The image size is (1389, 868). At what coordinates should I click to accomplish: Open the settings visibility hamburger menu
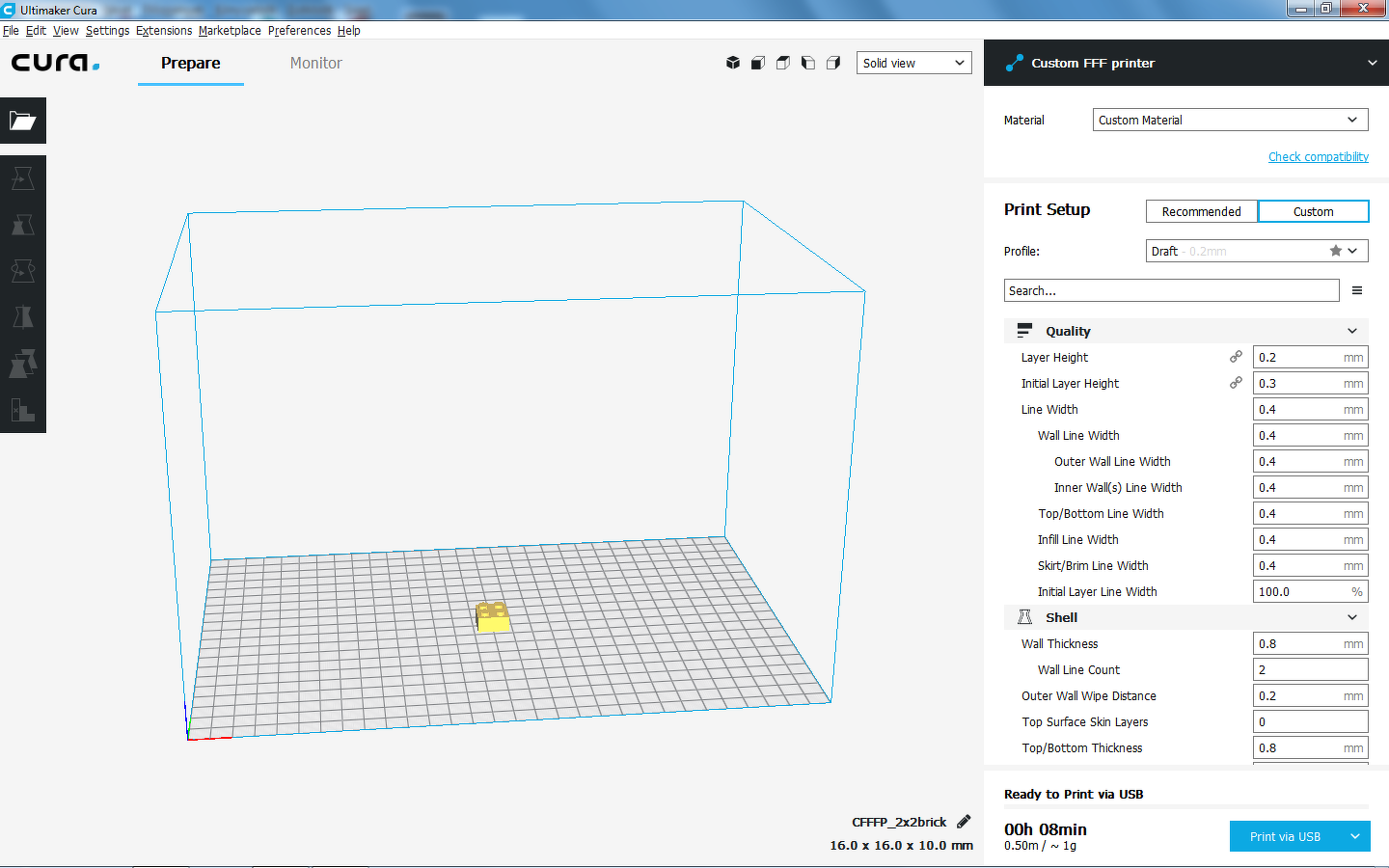coord(1357,290)
